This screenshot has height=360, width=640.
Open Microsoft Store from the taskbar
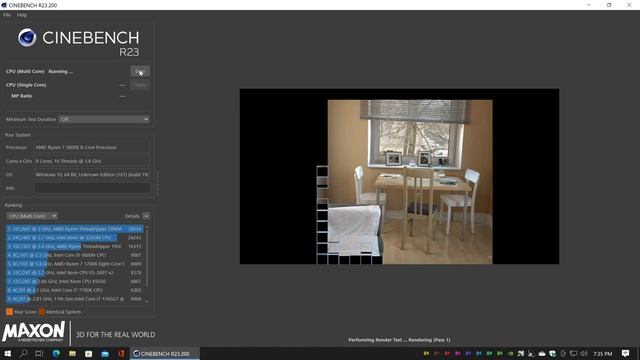(89, 353)
